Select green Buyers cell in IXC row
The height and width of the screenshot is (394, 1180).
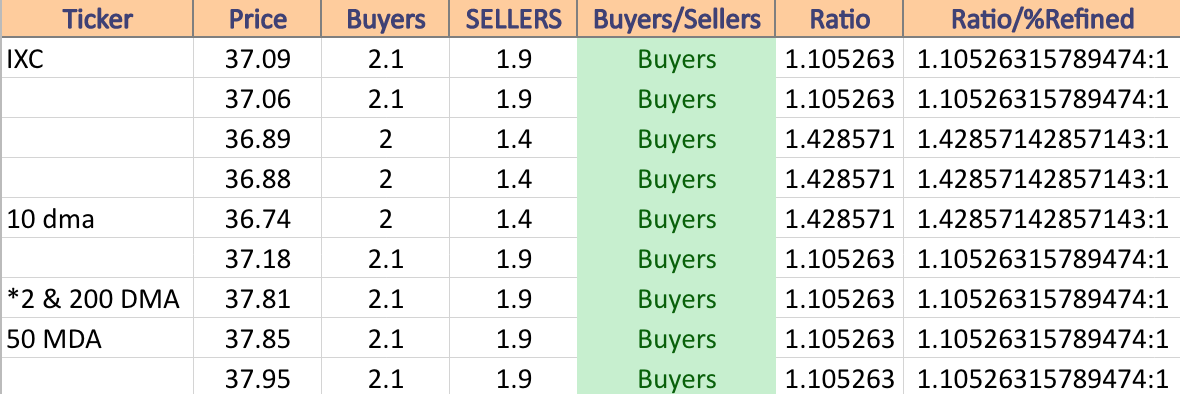click(677, 59)
